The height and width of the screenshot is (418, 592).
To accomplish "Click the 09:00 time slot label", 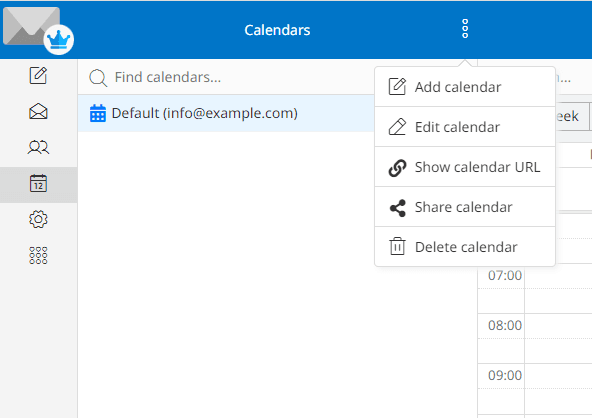I will pyautogui.click(x=505, y=375).
